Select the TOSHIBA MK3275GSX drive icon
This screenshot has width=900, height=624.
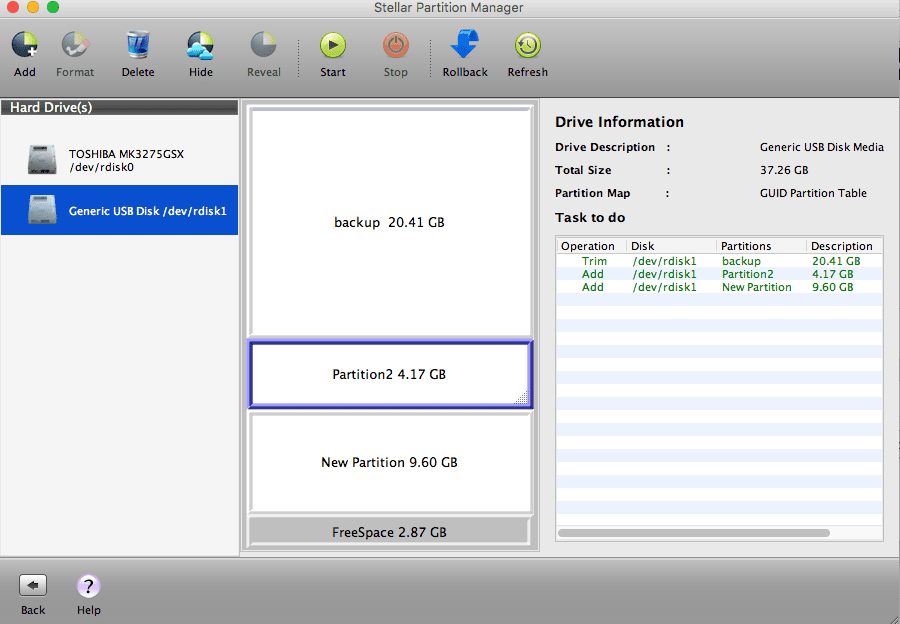42,160
